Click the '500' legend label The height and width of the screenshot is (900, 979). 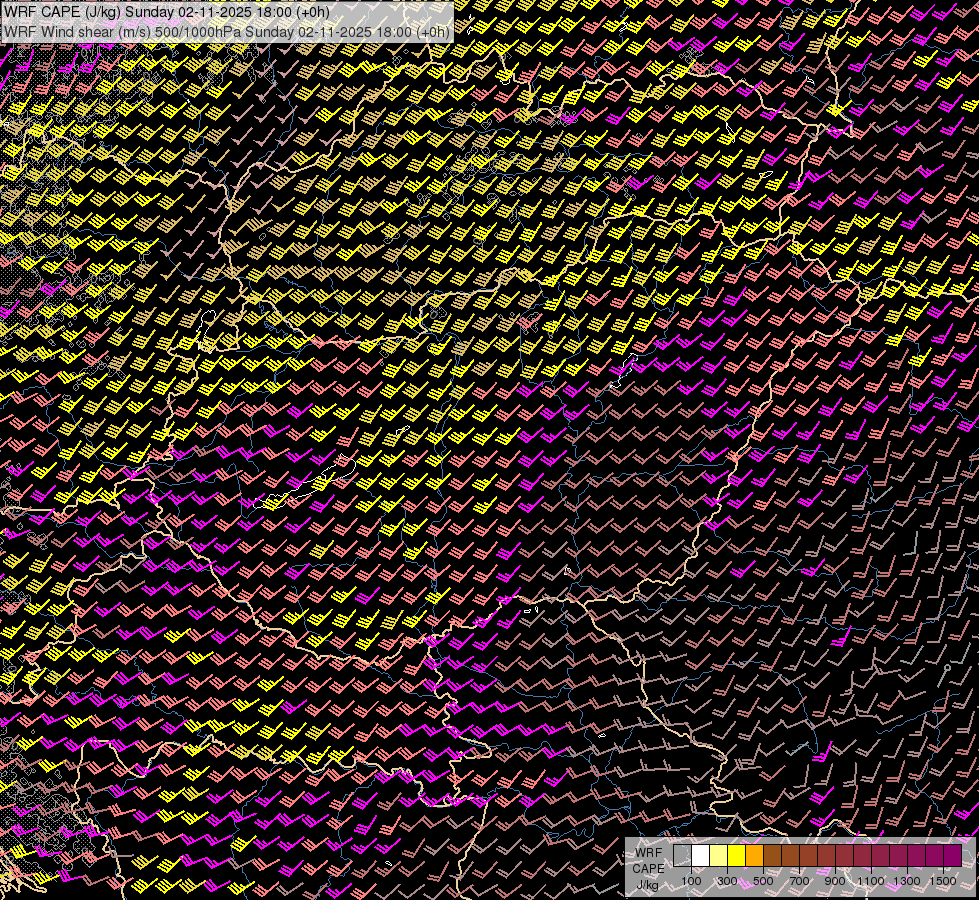click(764, 881)
